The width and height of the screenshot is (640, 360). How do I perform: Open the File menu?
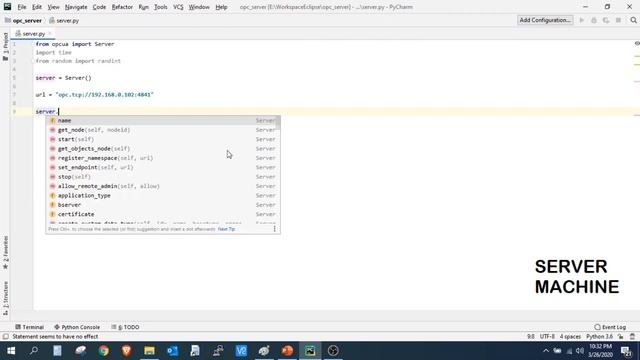[x=22, y=7]
